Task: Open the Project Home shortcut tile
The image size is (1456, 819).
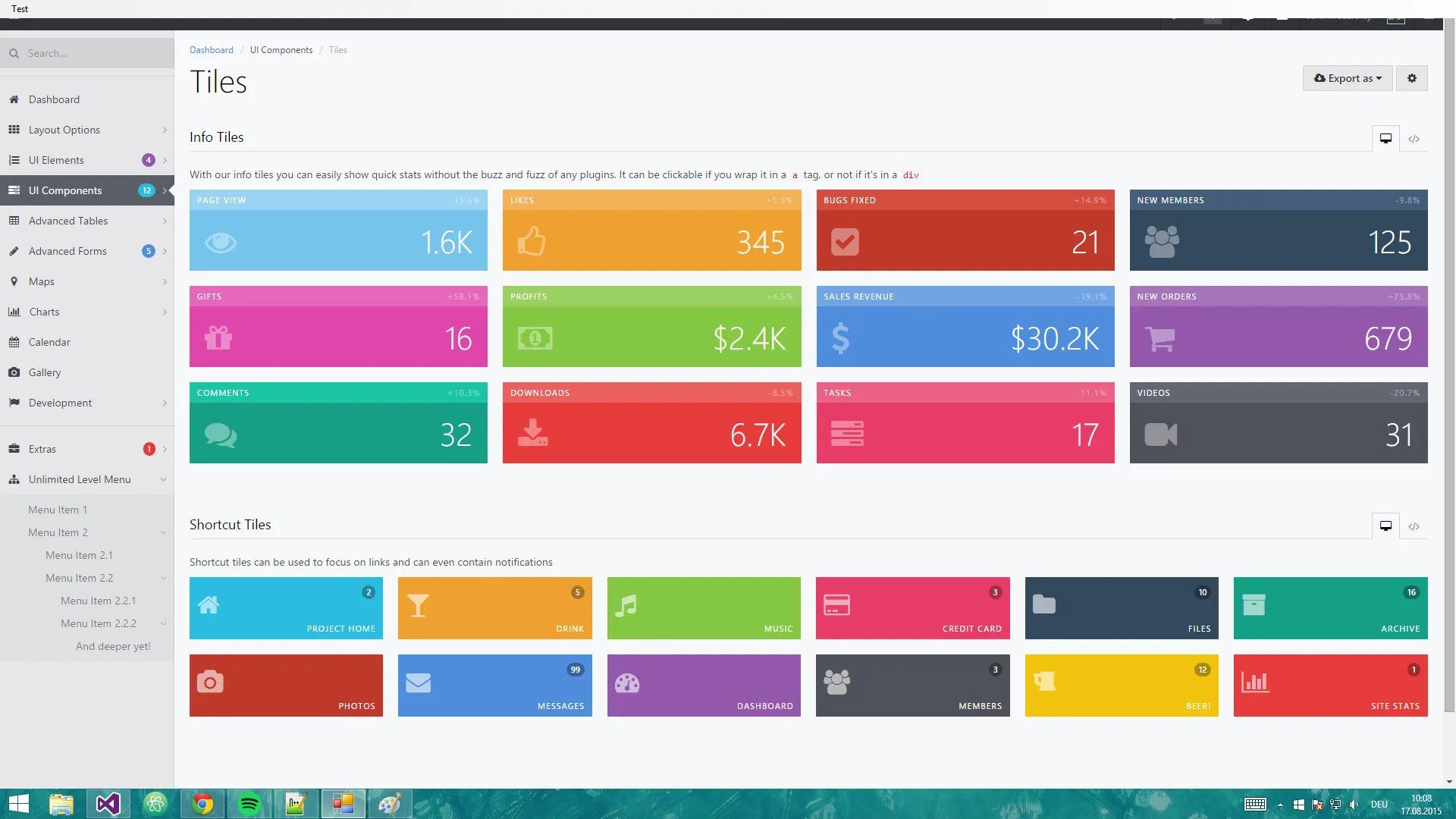Action: coord(286,608)
